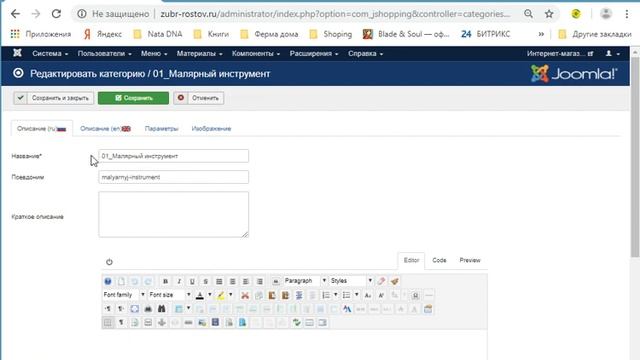Click the Cleanup code broom icon

[394, 281]
